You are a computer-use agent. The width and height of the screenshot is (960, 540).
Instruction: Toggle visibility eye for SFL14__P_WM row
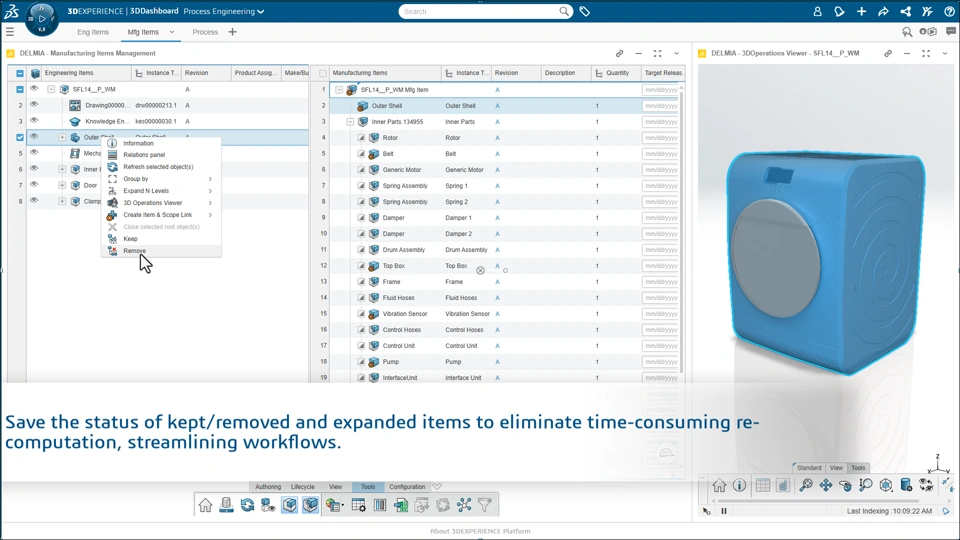click(34, 89)
